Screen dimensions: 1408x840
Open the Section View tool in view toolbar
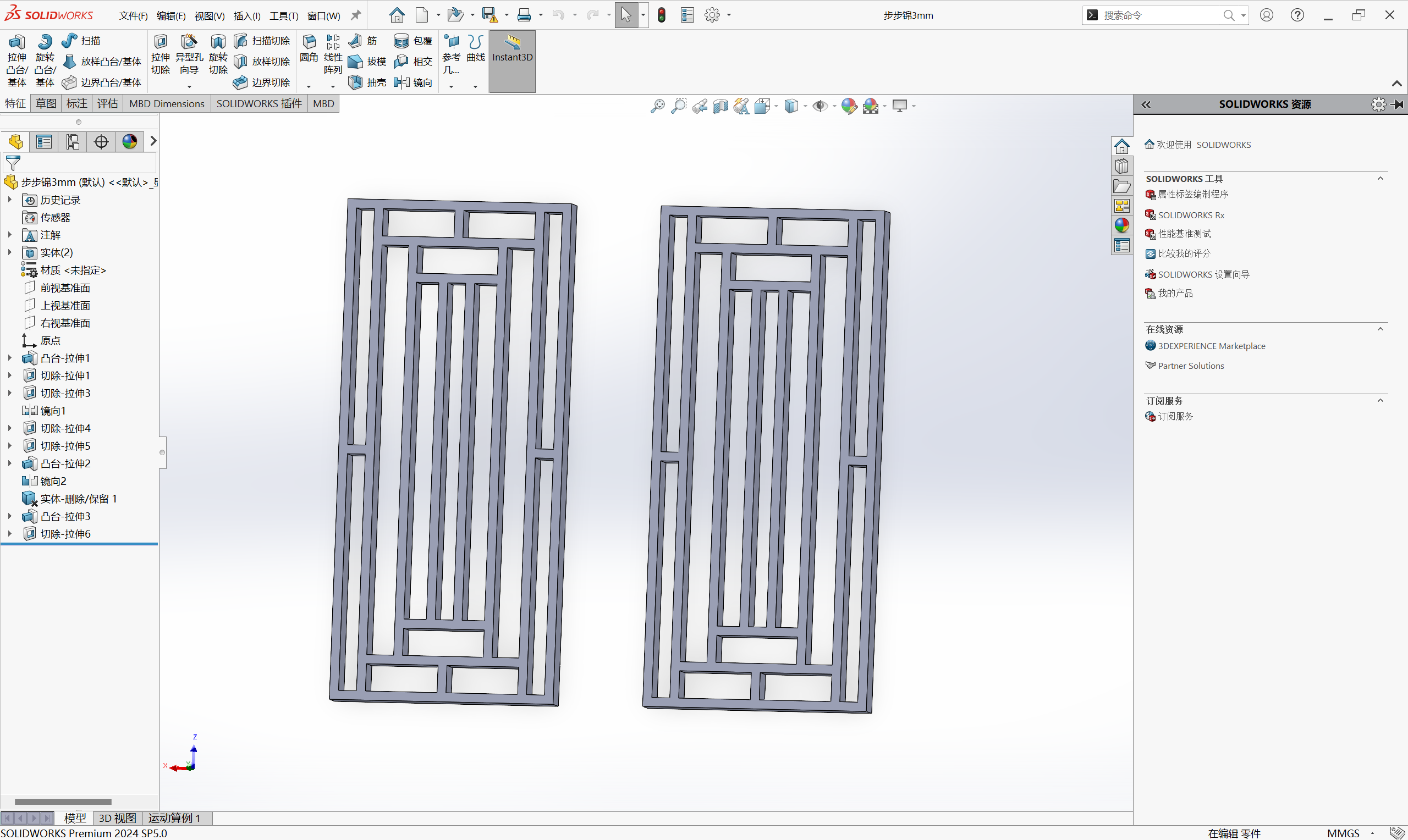pos(721,106)
